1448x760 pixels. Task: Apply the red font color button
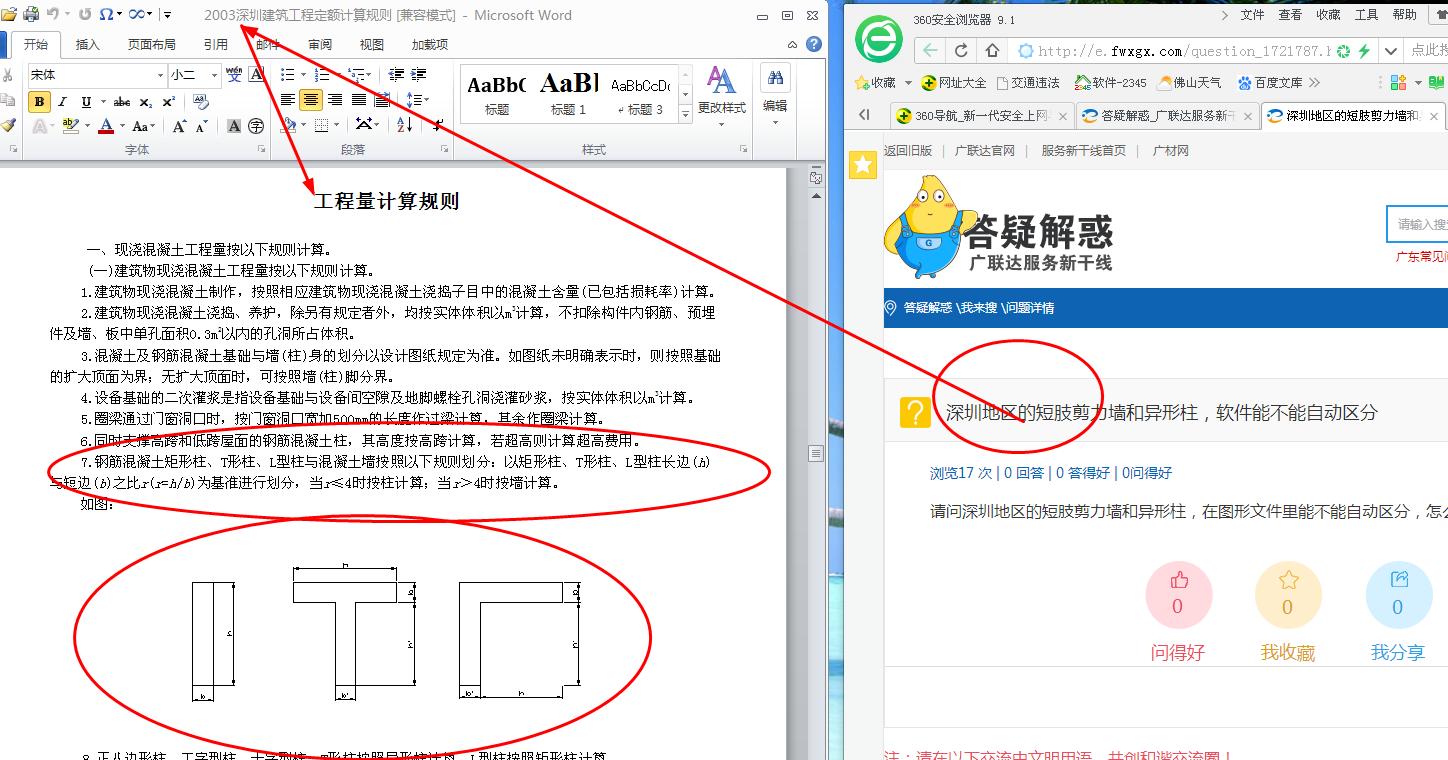106,126
